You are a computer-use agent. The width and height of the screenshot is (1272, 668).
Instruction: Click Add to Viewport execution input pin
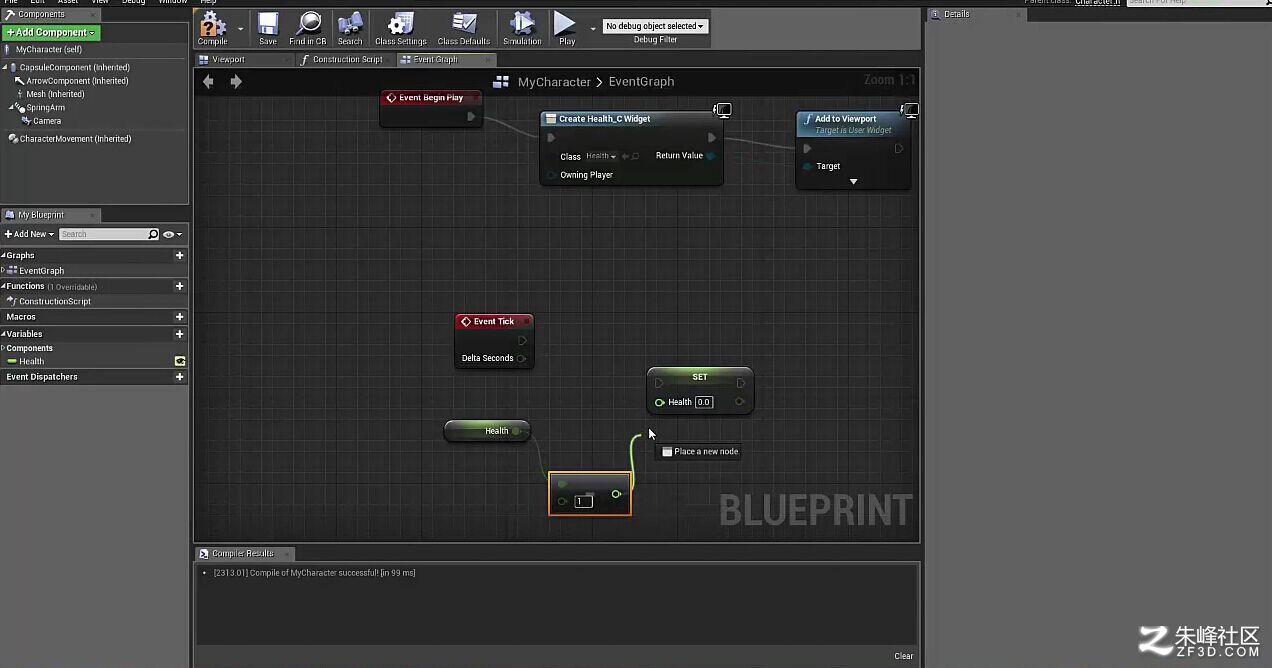click(808, 149)
